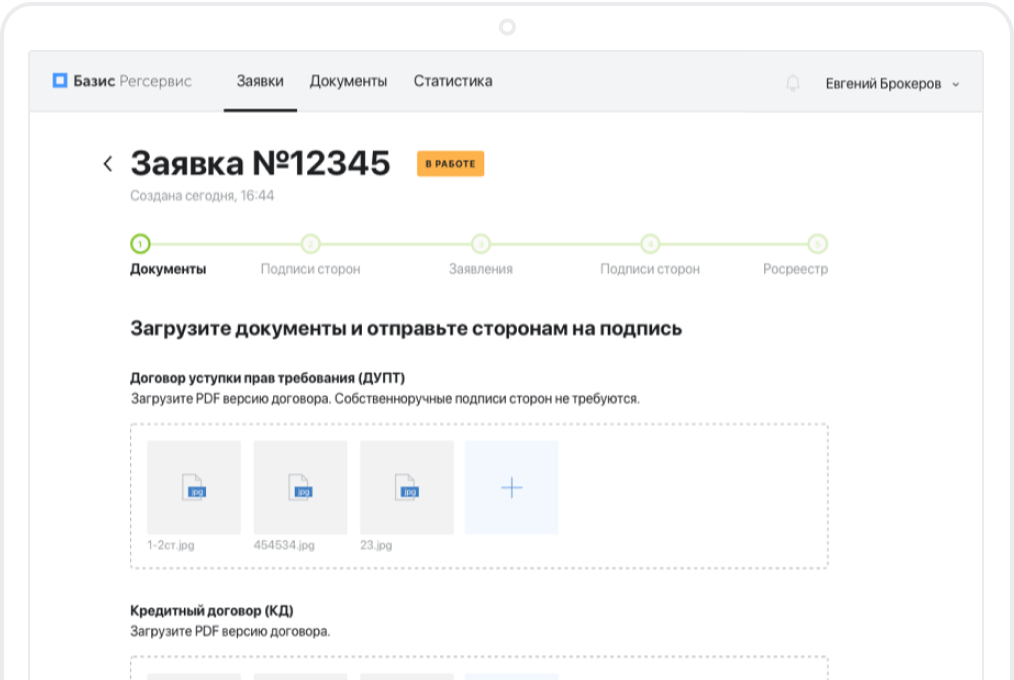Switch to the Документы tab
The image size is (1014, 680).
[x=348, y=81]
